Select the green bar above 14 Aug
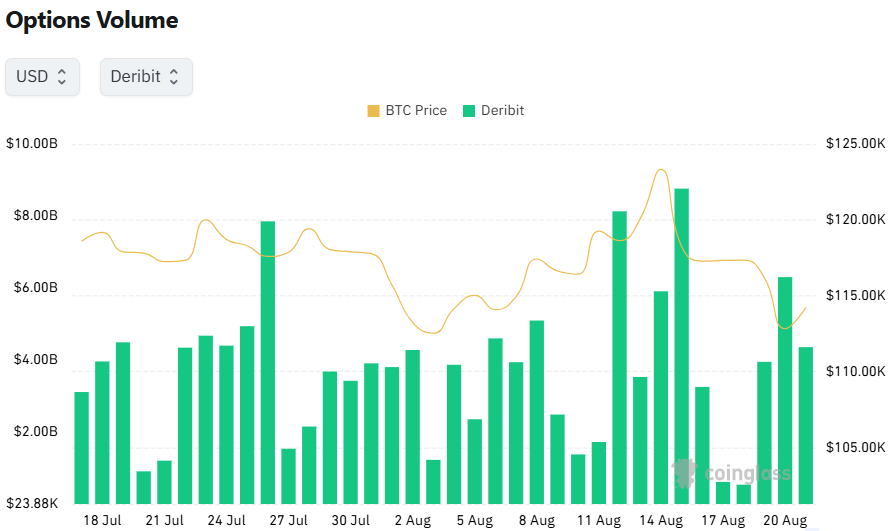Image resolution: width=889 pixels, height=531 pixels. click(661, 397)
